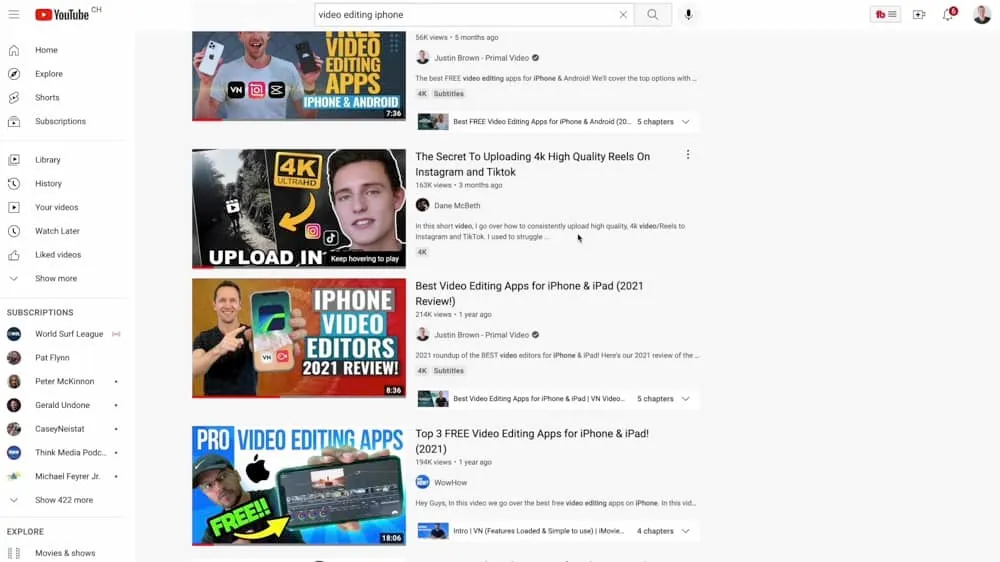The image size is (1000, 562).
Task: Expand Show 422 more subscriptions
Action: 63,500
